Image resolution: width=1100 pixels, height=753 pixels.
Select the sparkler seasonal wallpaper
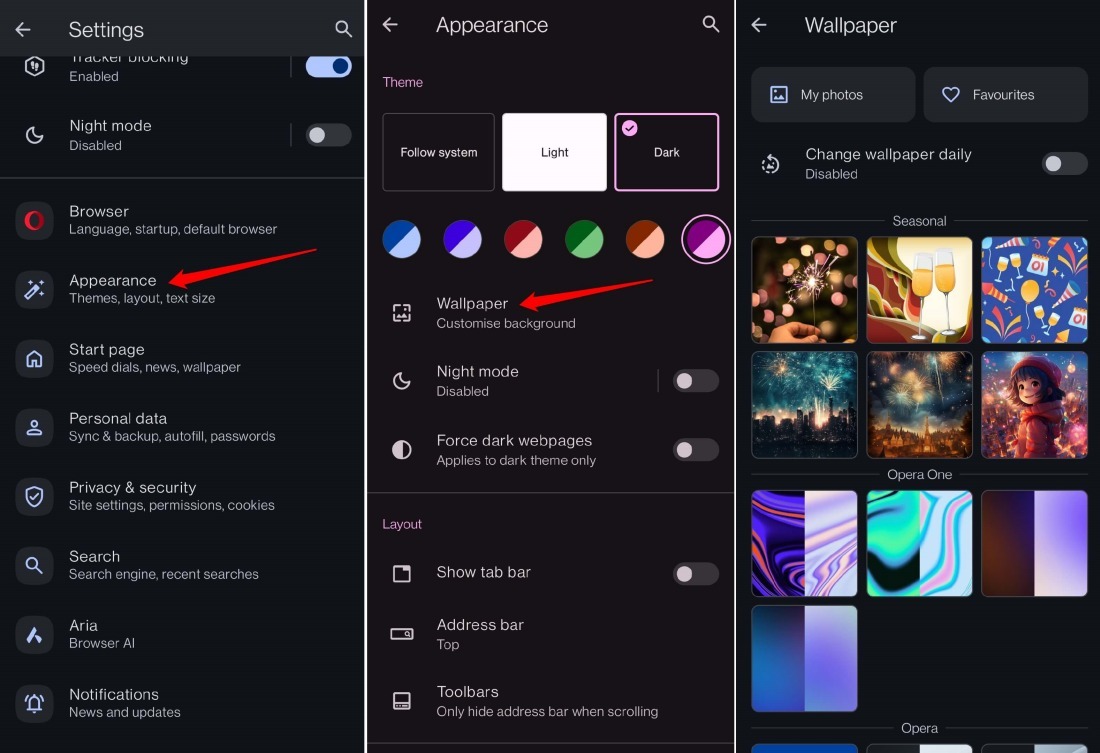click(805, 290)
